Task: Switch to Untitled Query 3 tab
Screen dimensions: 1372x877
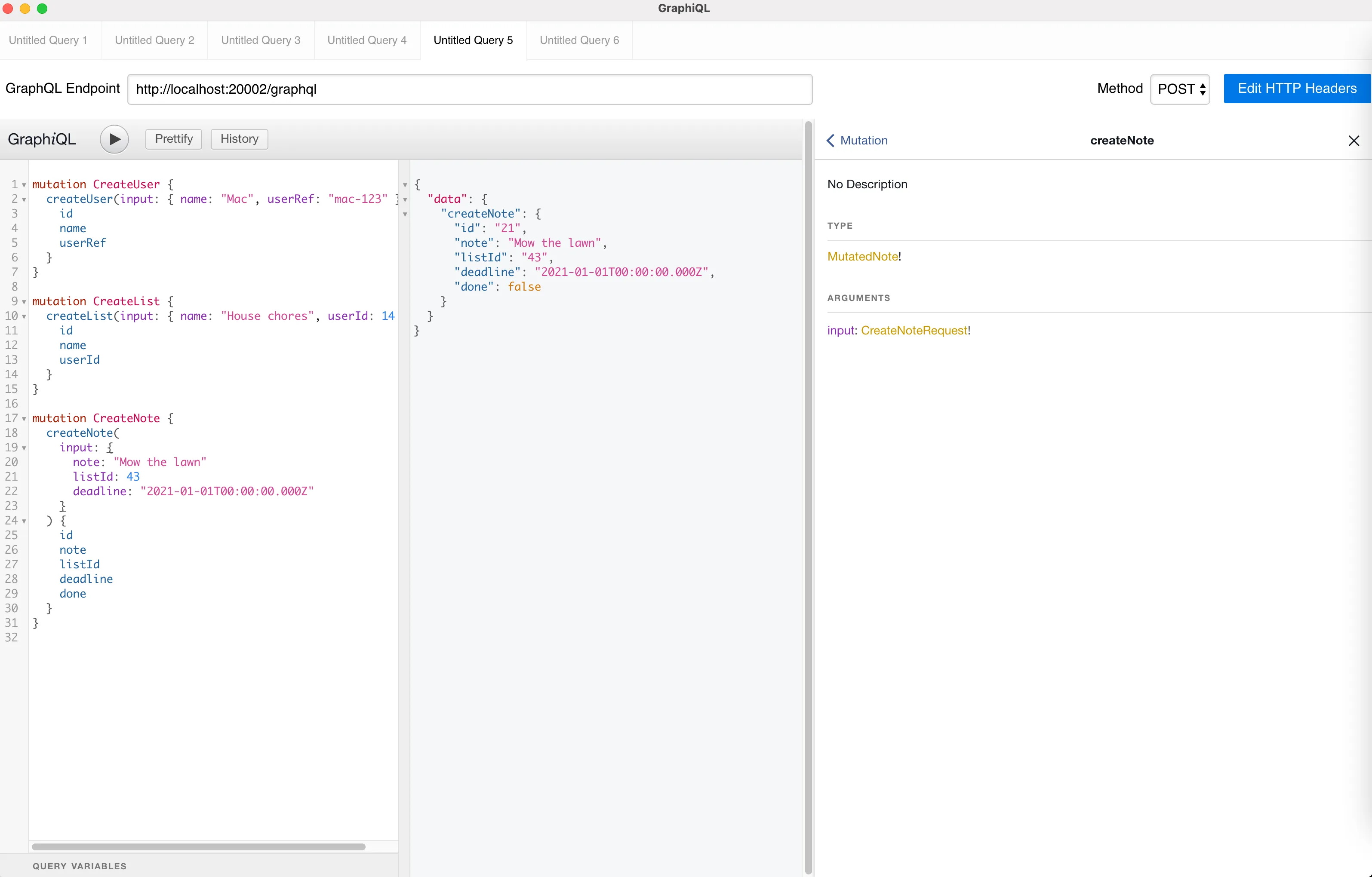Action: pyautogui.click(x=260, y=40)
